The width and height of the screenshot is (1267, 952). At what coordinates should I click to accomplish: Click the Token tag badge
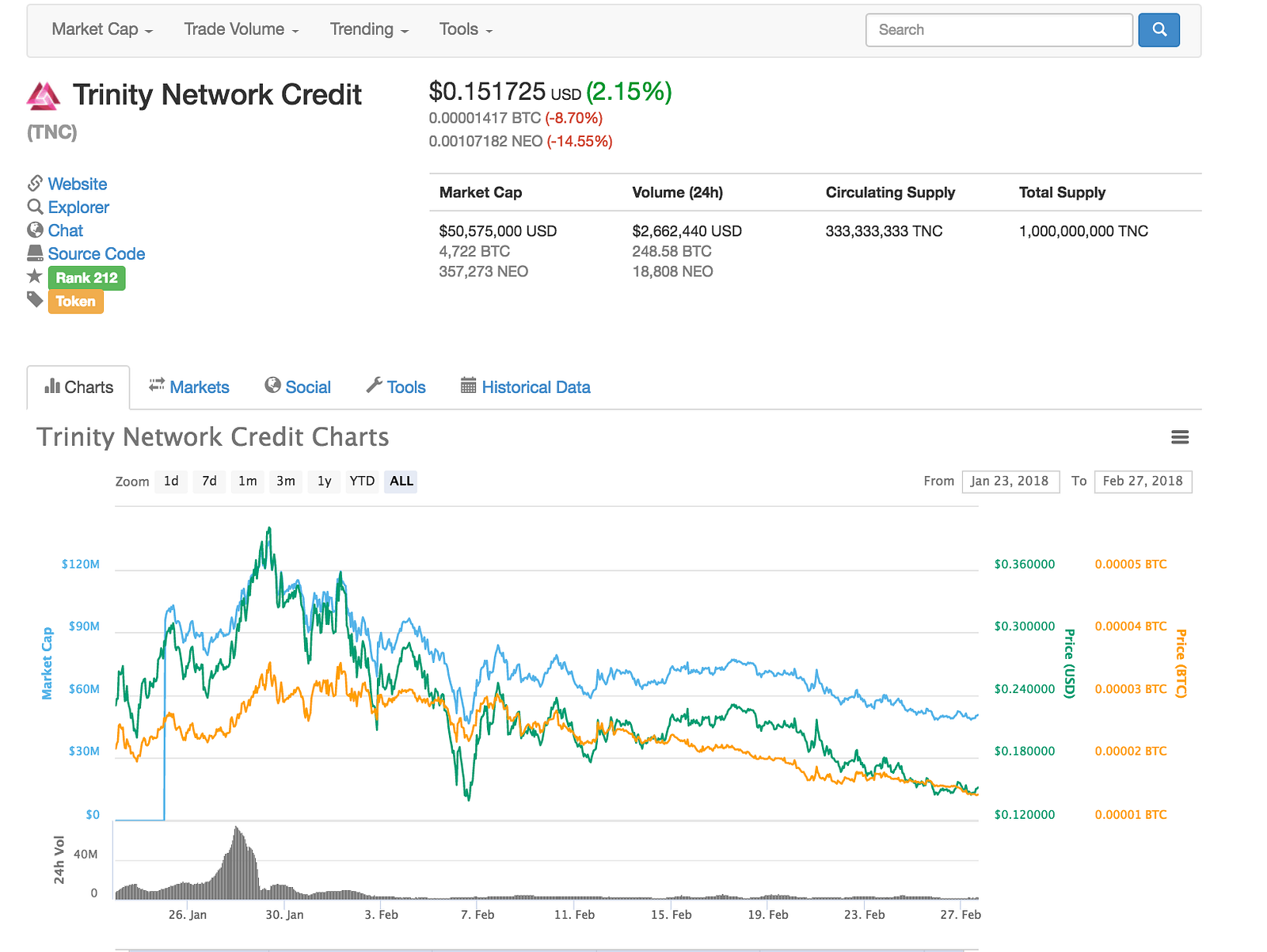pos(76,301)
